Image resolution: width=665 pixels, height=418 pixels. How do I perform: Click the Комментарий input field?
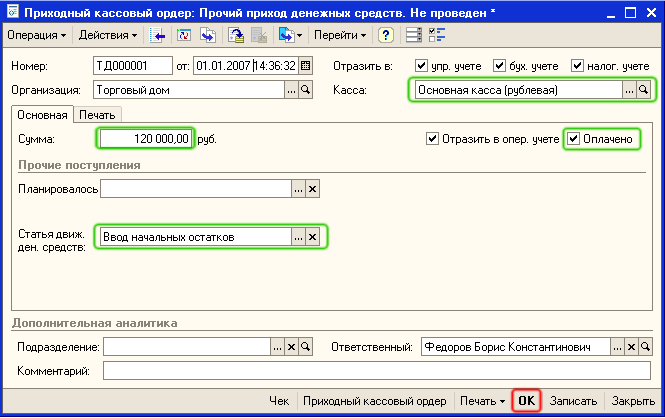(377, 371)
